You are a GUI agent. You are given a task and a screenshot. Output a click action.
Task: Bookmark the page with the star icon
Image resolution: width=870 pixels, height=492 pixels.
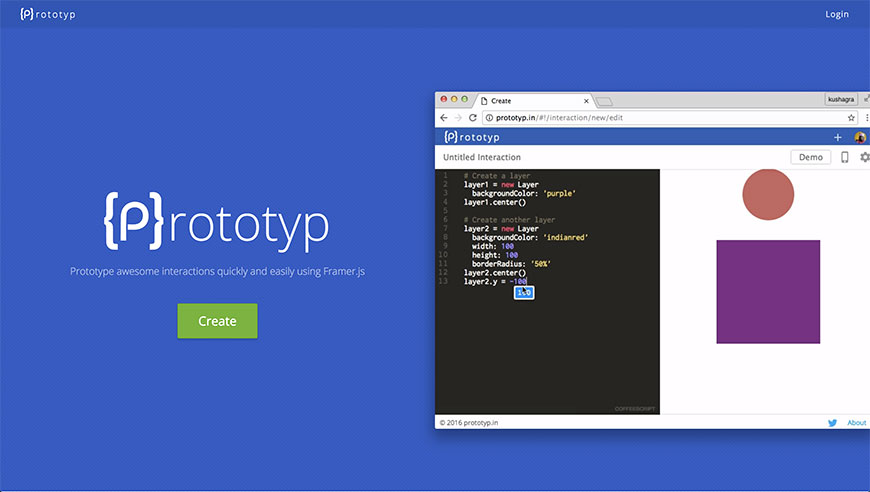pos(851,118)
